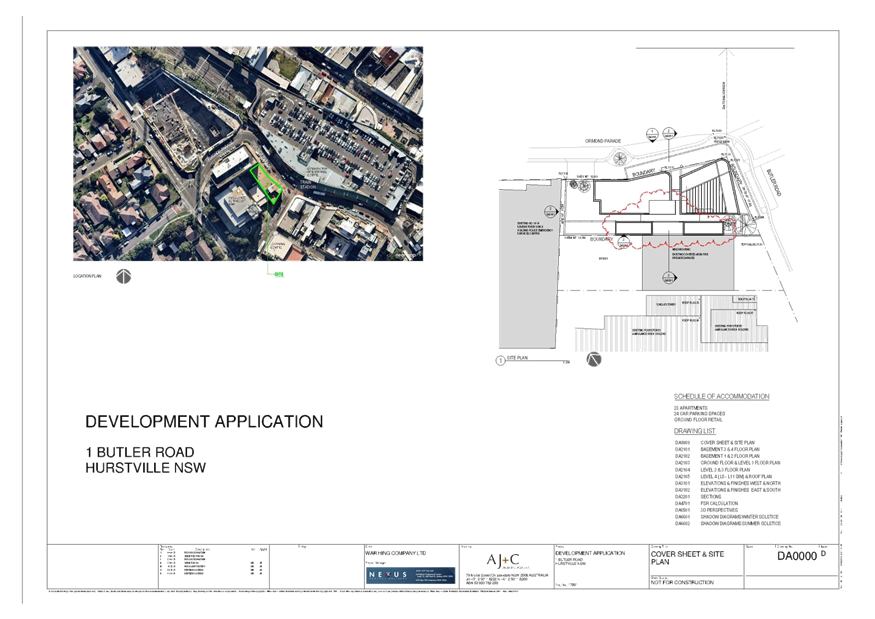This screenshot has height=619, width=875.
Task: Click the drawing list schedule text
Action: coord(726,458)
